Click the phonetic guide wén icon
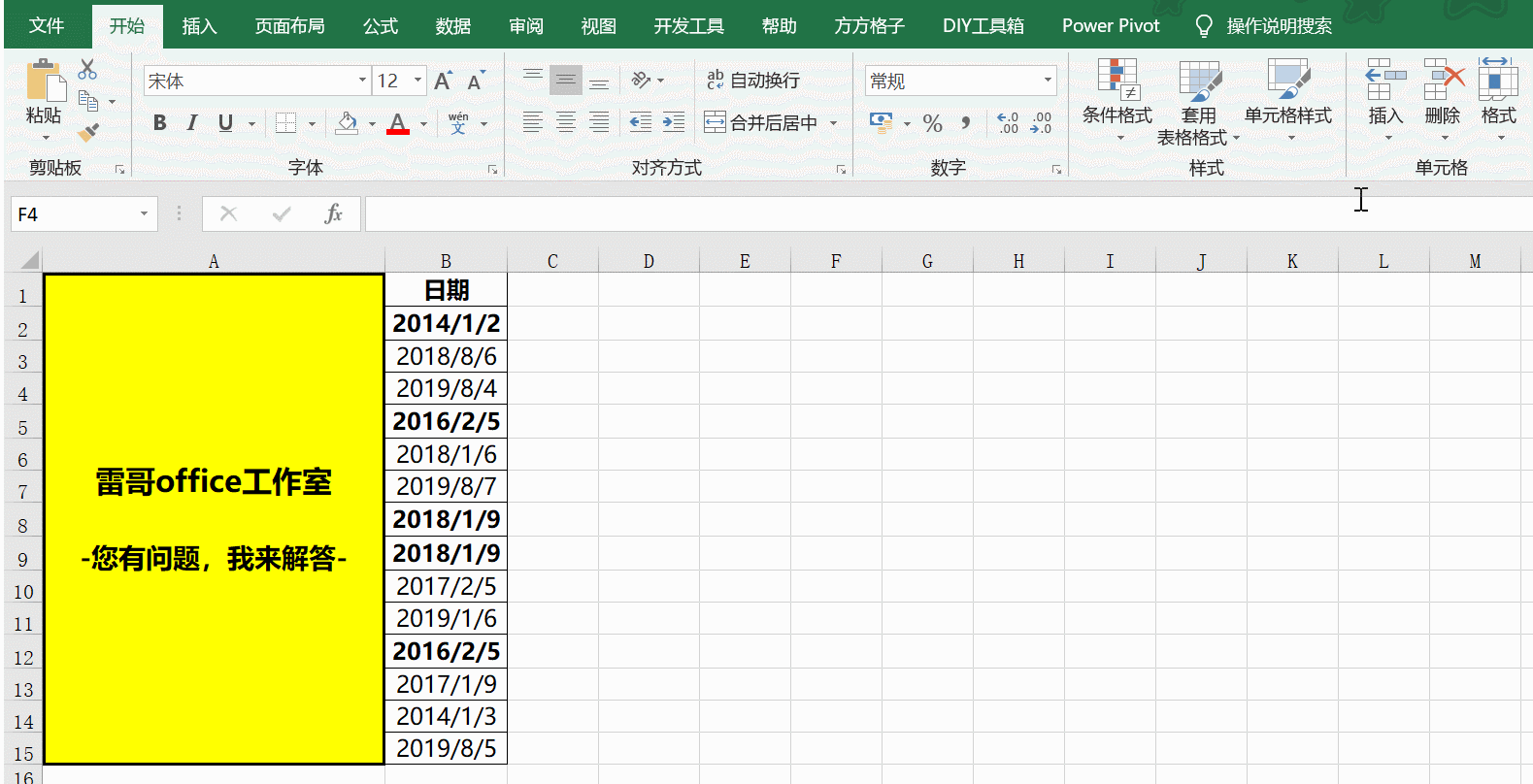The height and width of the screenshot is (784, 1533). (x=458, y=123)
